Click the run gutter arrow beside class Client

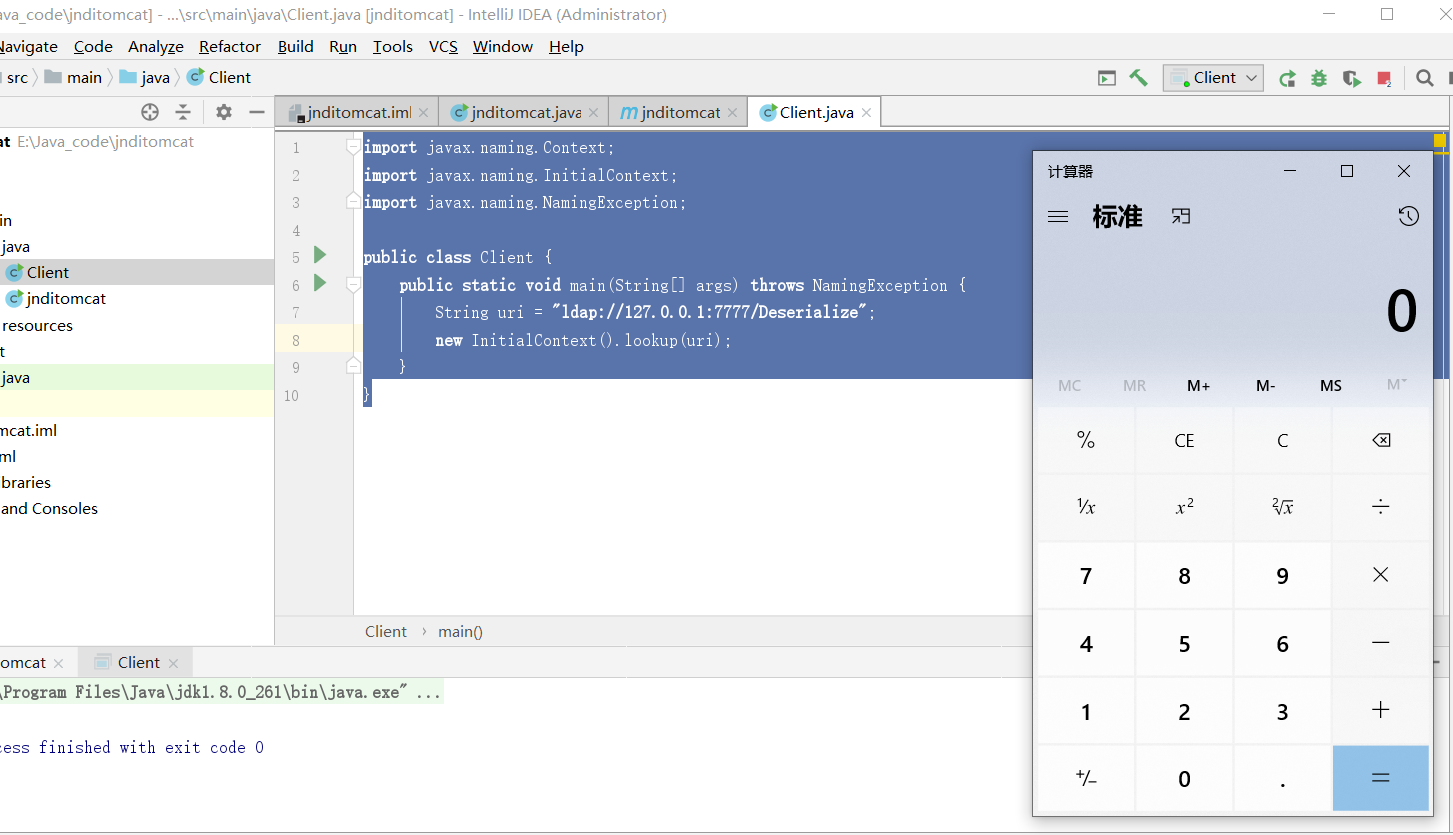tap(320, 256)
